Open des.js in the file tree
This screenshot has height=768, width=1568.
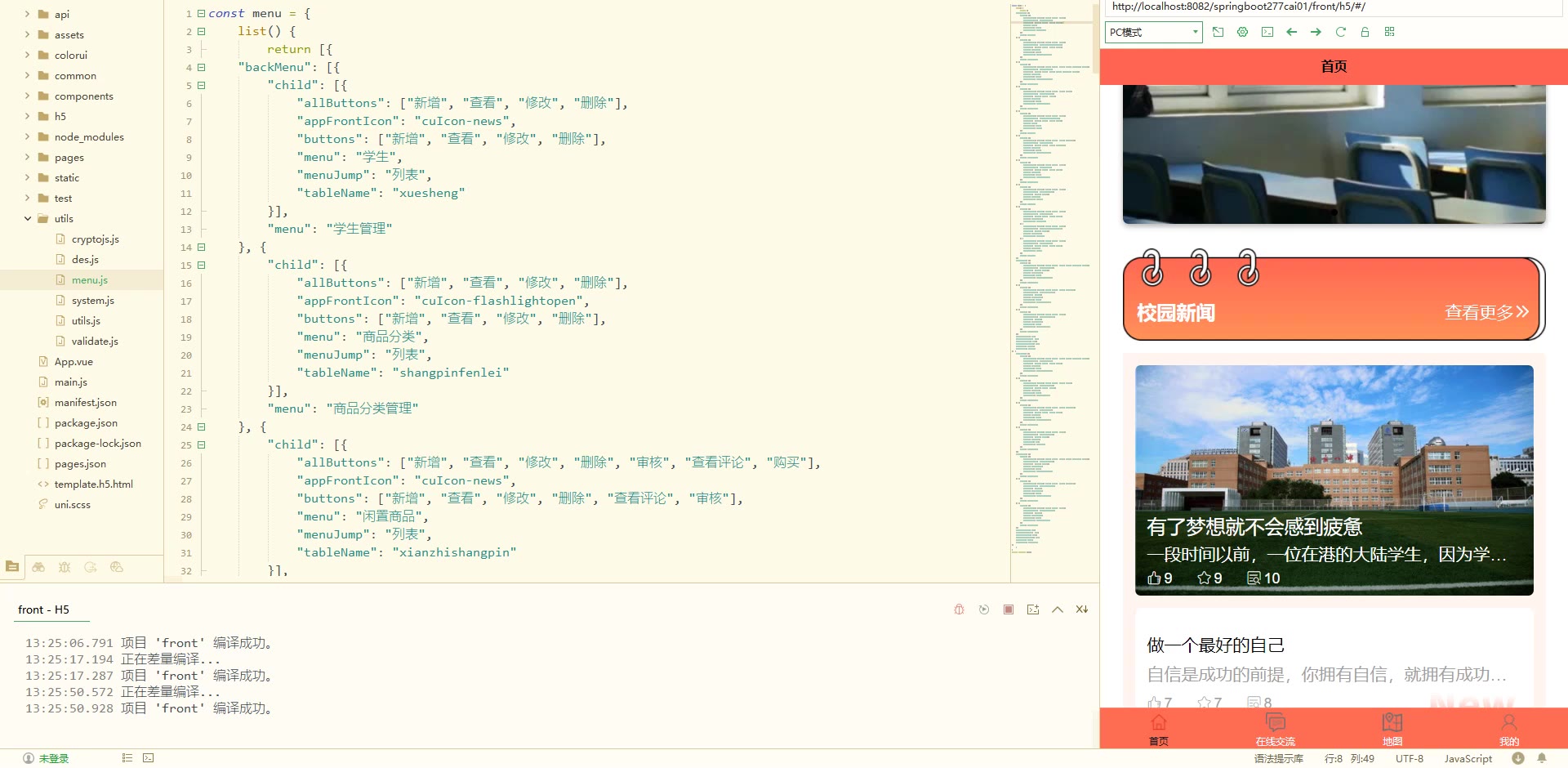point(85,259)
